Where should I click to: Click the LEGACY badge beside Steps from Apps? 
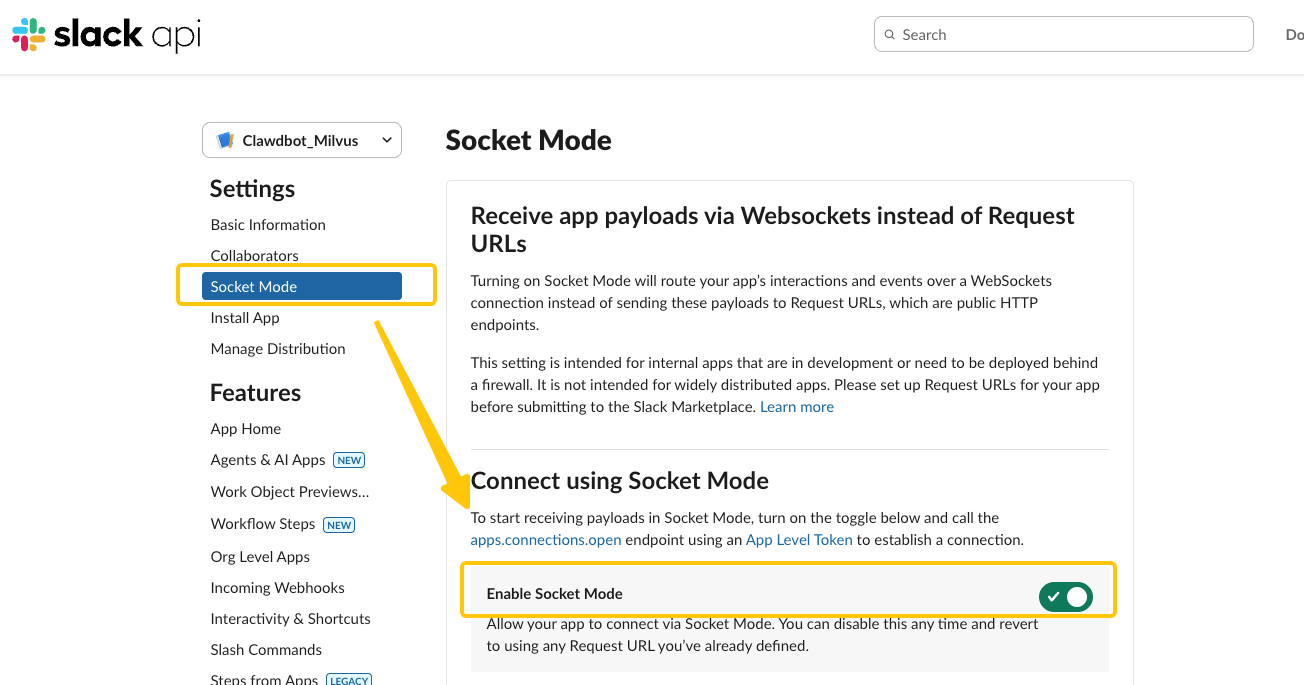(x=349, y=680)
